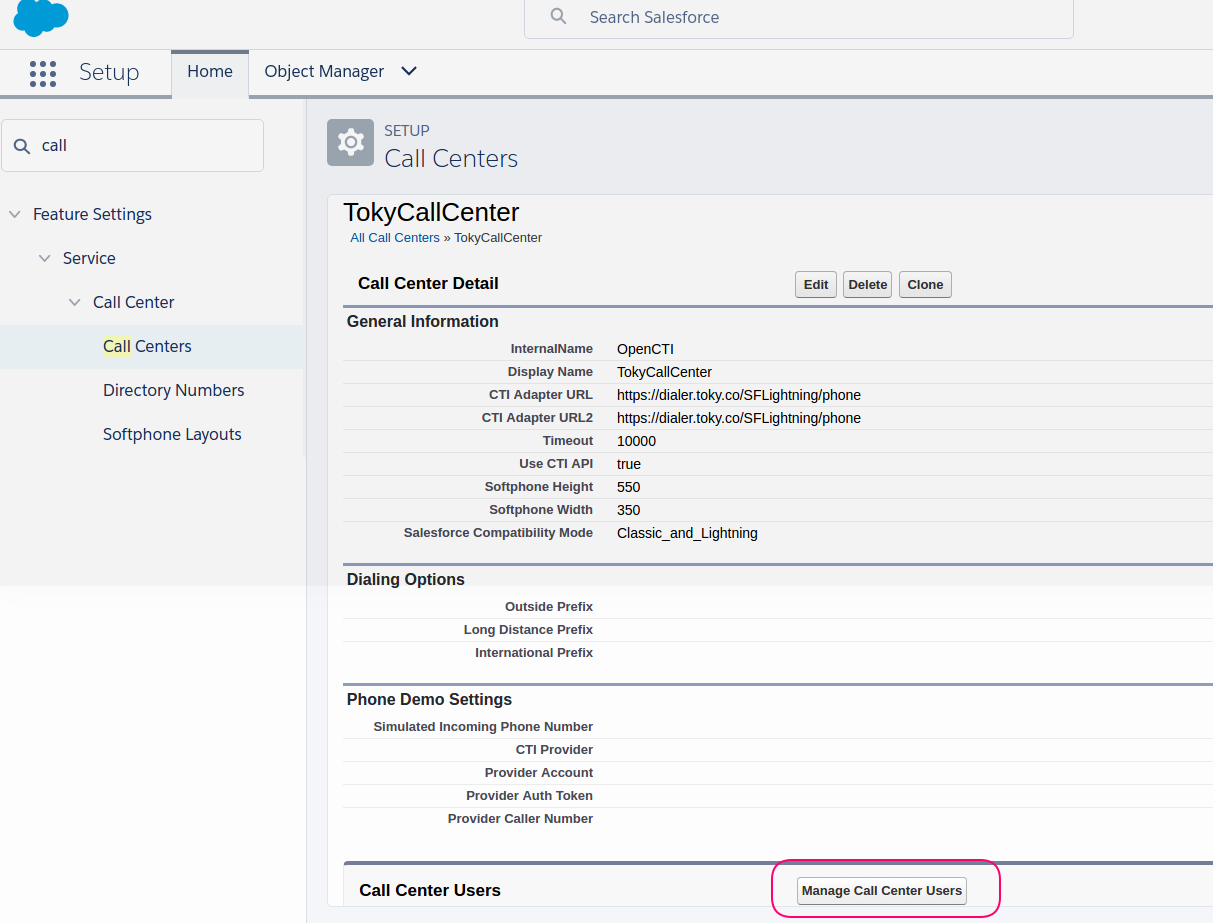This screenshot has width=1213, height=923.
Task: Click the Setup gear icon in header
Action: (x=350, y=143)
